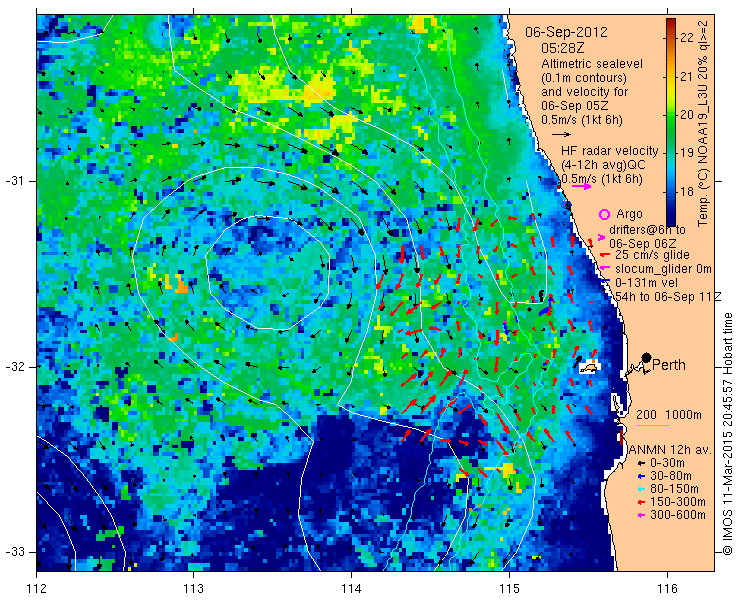Click the white island patch west of Perth

coord(589,367)
